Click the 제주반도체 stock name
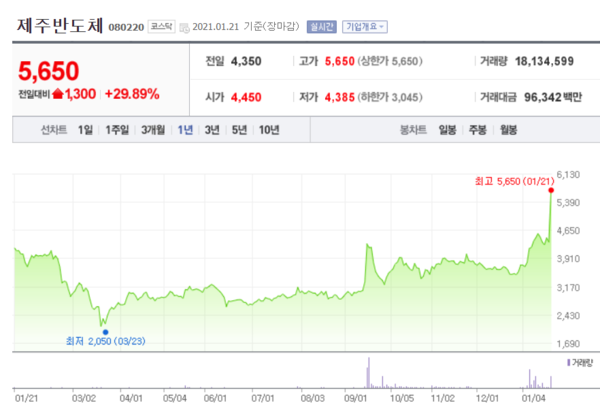Screen dimensions: 600x414 [60, 26]
